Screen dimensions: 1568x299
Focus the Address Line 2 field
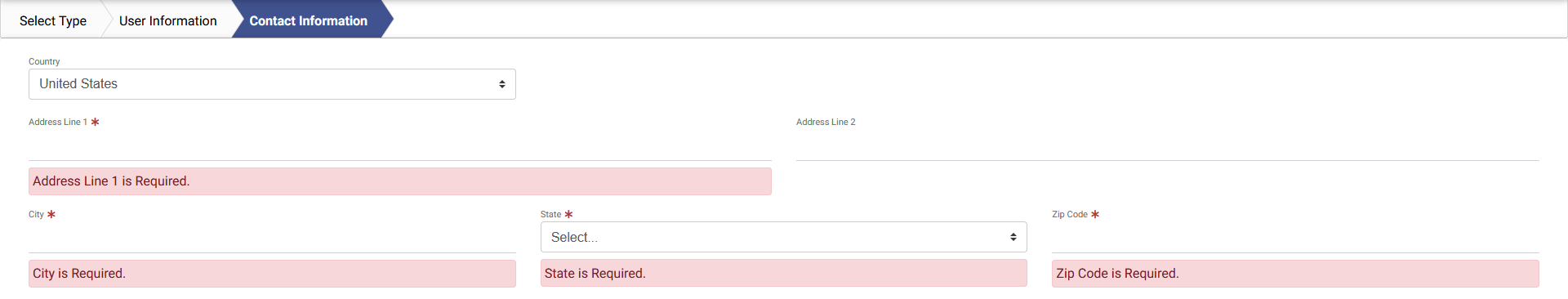click(x=1168, y=145)
